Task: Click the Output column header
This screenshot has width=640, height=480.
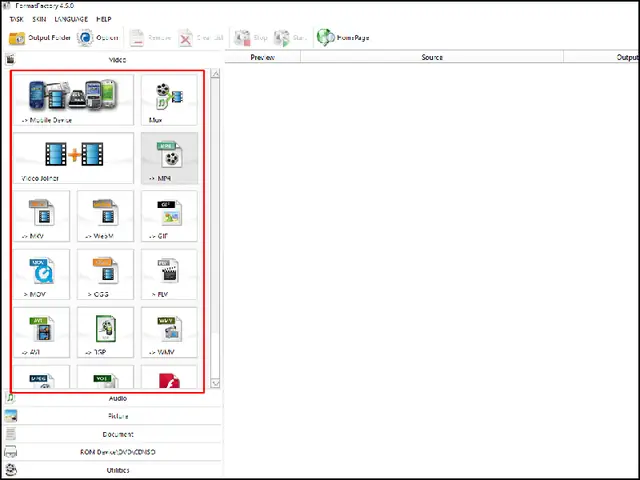Action: [602, 57]
